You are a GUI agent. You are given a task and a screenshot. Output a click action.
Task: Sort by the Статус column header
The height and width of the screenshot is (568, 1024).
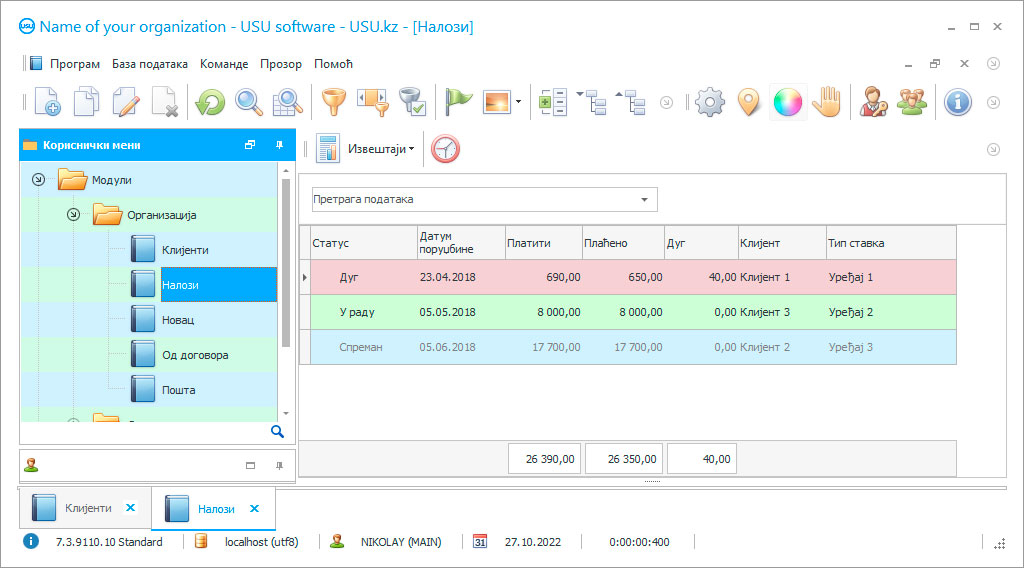point(358,243)
